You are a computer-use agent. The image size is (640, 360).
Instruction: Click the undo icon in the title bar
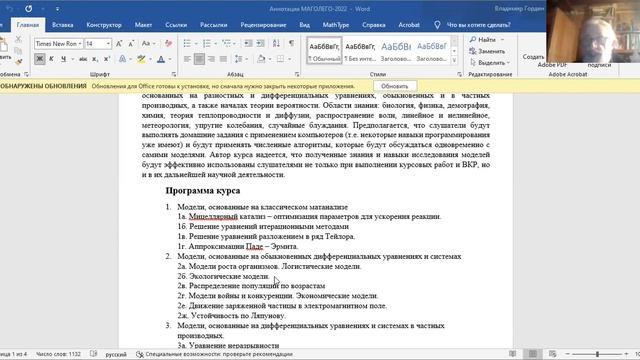pos(9,9)
